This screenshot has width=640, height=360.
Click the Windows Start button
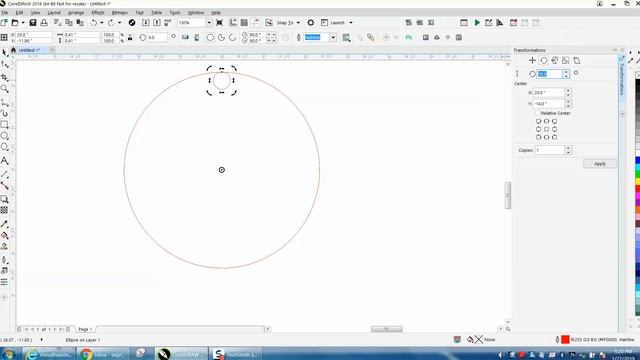[x=9, y=354]
